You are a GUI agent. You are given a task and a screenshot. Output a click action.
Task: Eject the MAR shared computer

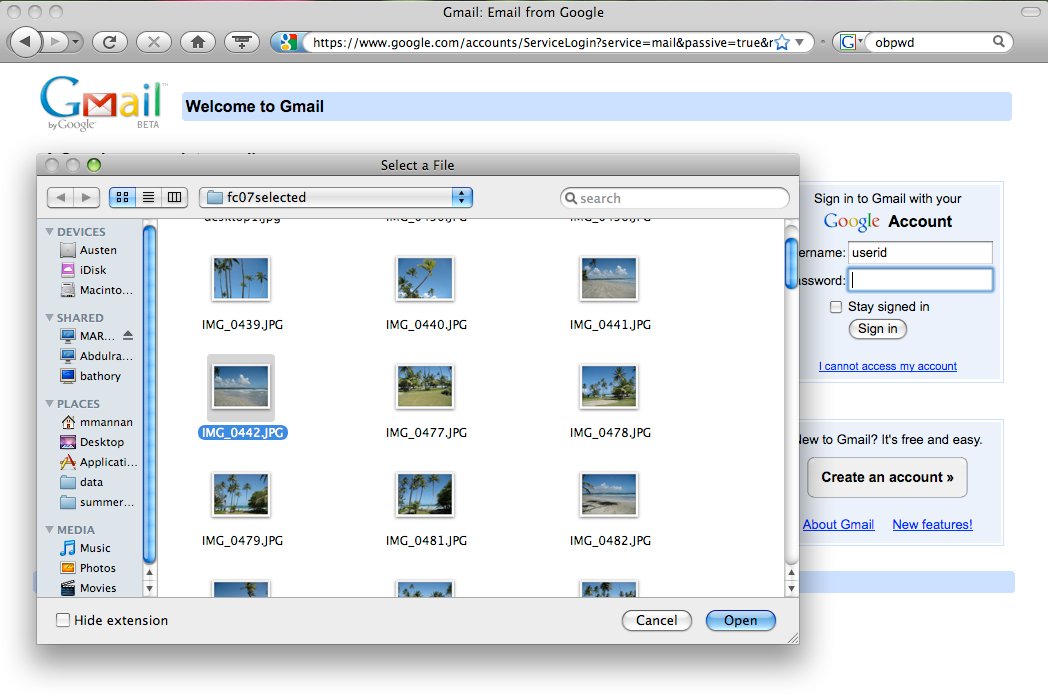click(128, 336)
